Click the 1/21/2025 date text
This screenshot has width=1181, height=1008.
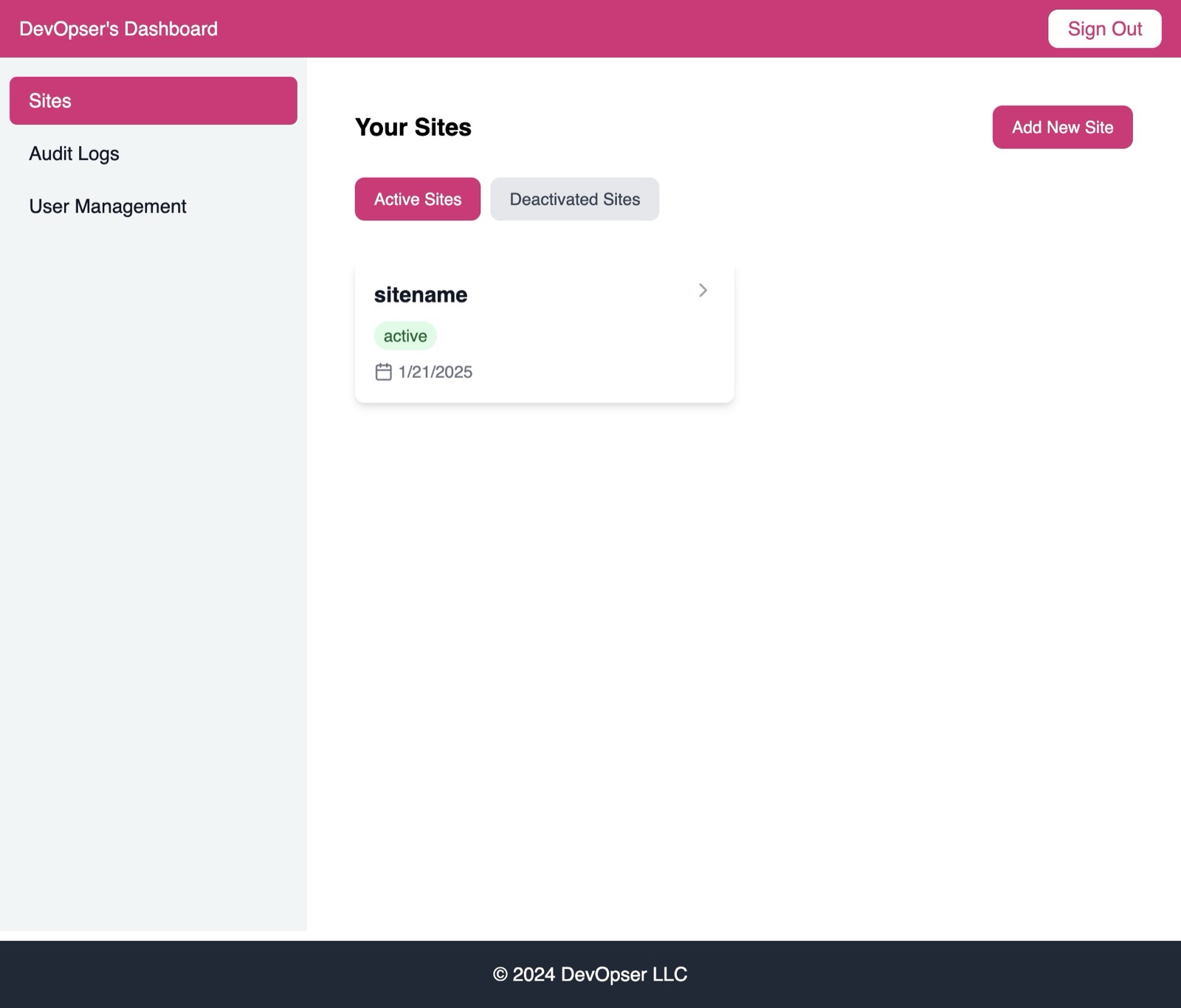click(435, 372)
